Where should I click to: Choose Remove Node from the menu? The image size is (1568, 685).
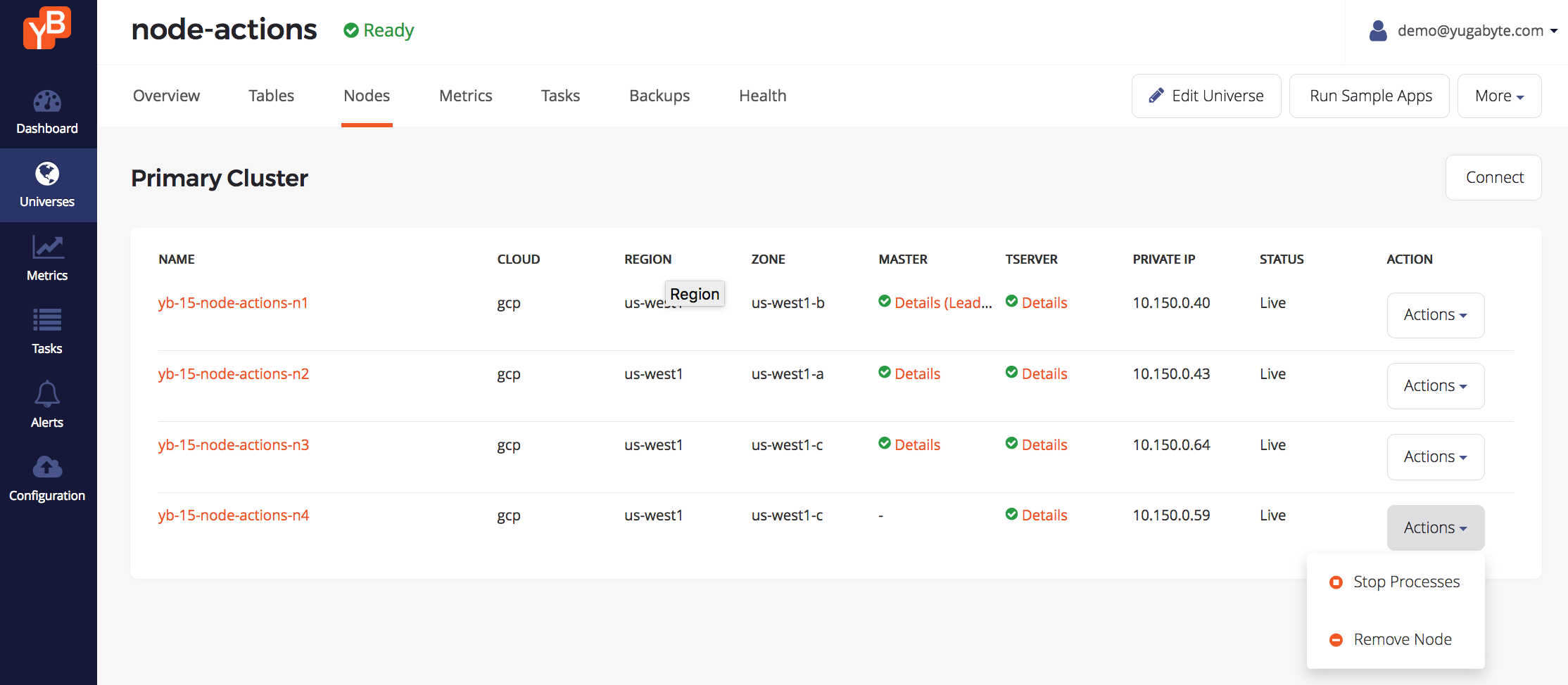pos(1396,640)
